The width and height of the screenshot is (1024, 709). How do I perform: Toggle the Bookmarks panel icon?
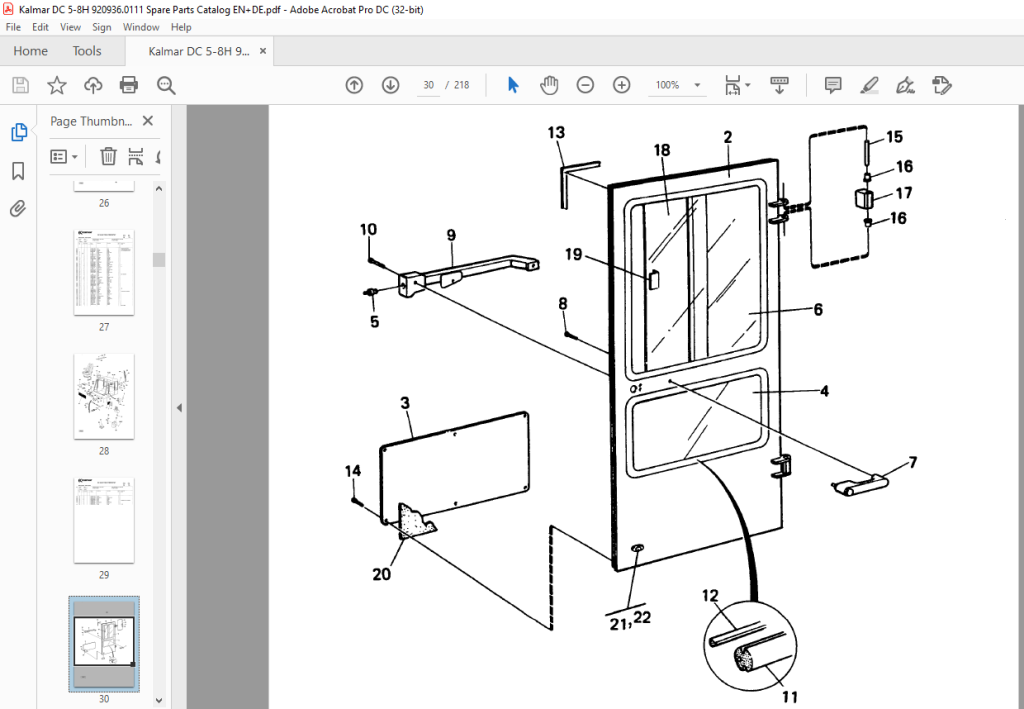click(18, 171)
